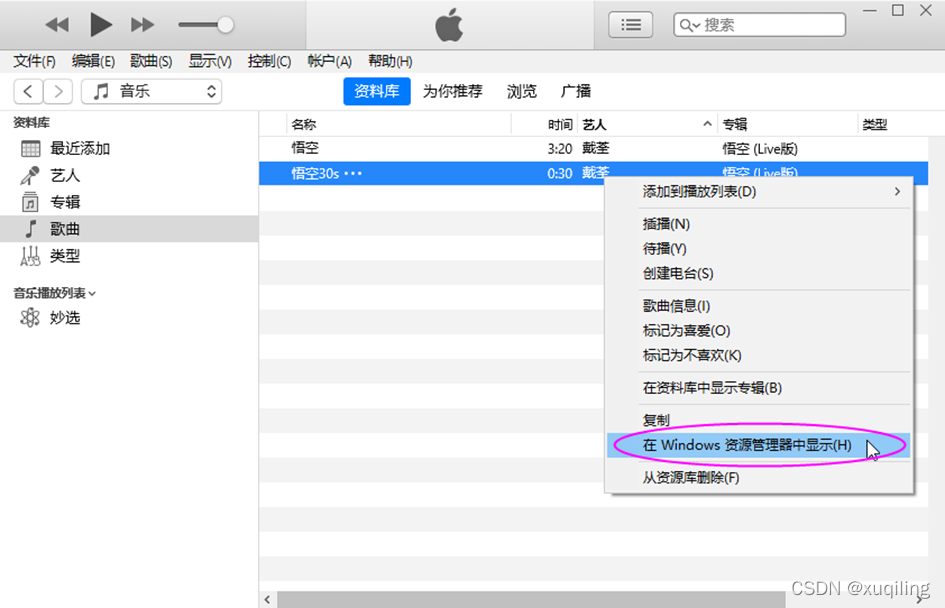The height and width of the screenshot is (608, 945).
Task: Click the search magnifier dropdown icon
Action: [x=689, y=25]
